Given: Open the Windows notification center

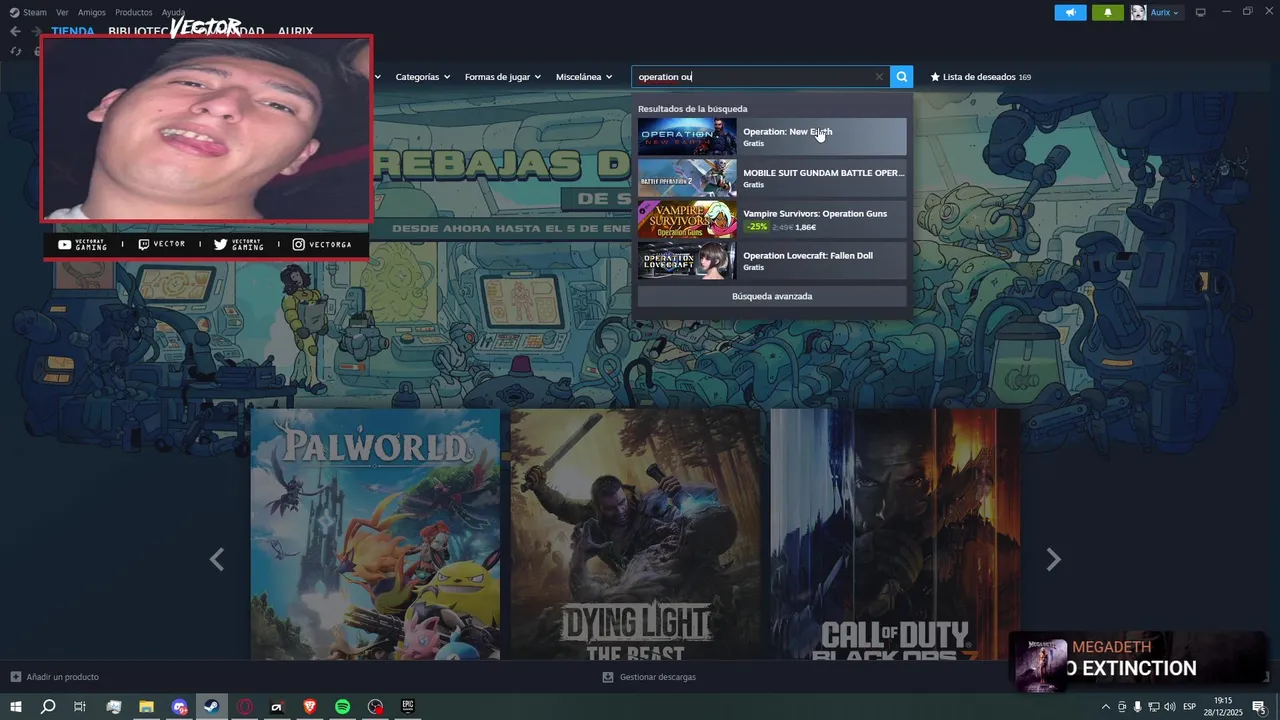Looking at the screenshot, I should [1259, 707].
